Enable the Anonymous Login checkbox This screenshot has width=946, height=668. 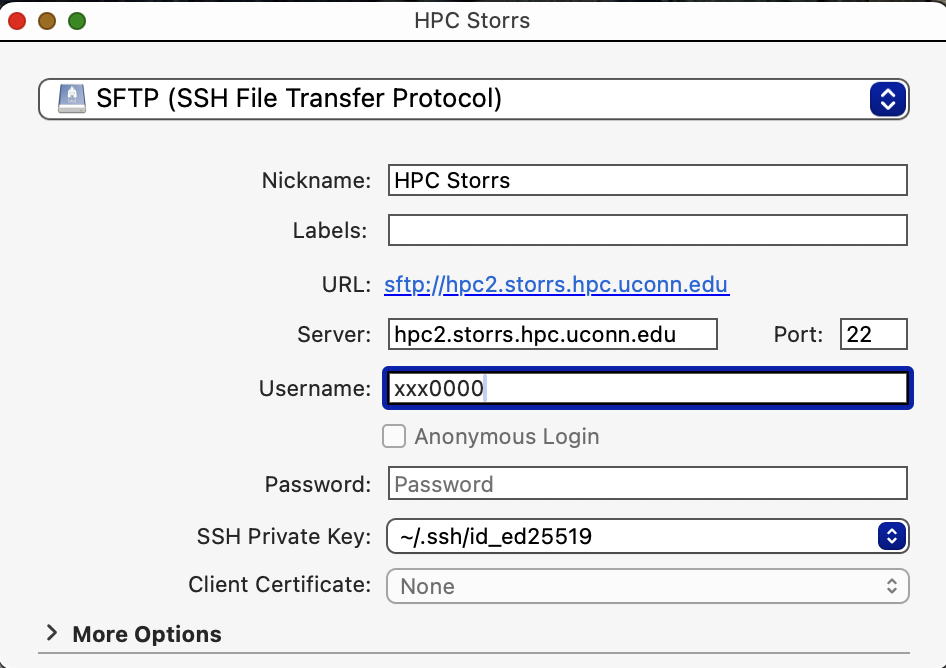(395, 437)
